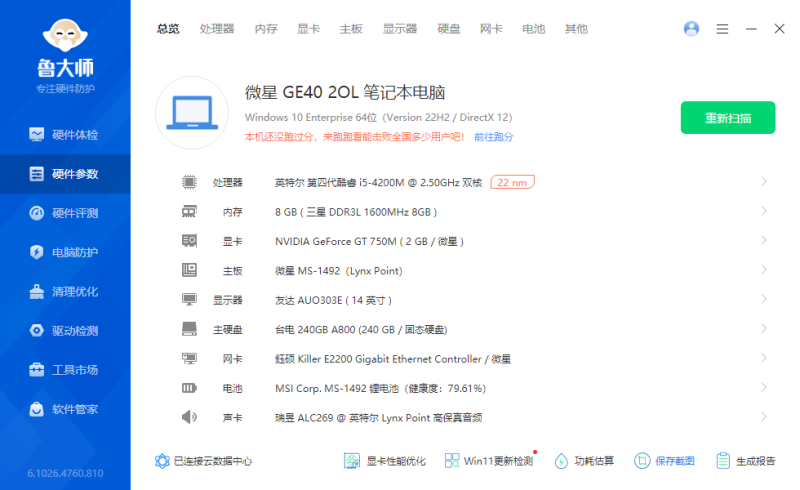Click 友达 AUO303E display text
This screenshot has height=490, width=800.
click(333, 300)
